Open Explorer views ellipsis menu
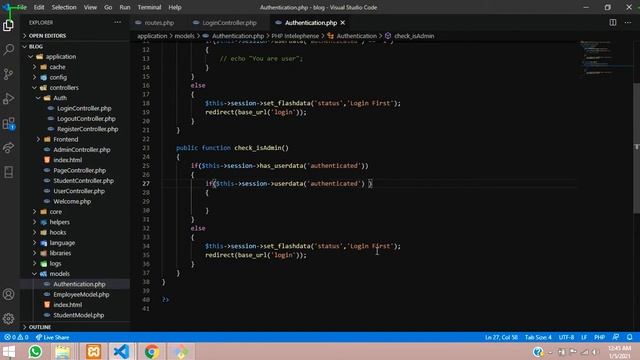640x360 pixels. 118,22
